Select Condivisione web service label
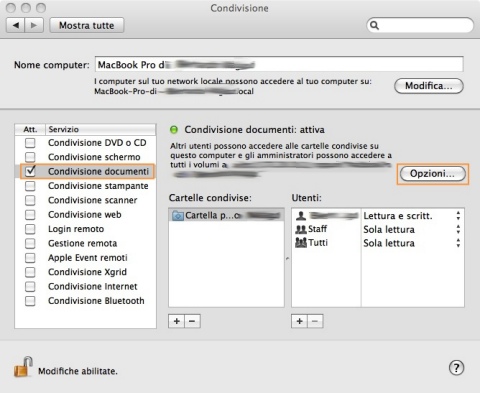Image resolution: width=480 pixels, height=393 pixels. 85,214
